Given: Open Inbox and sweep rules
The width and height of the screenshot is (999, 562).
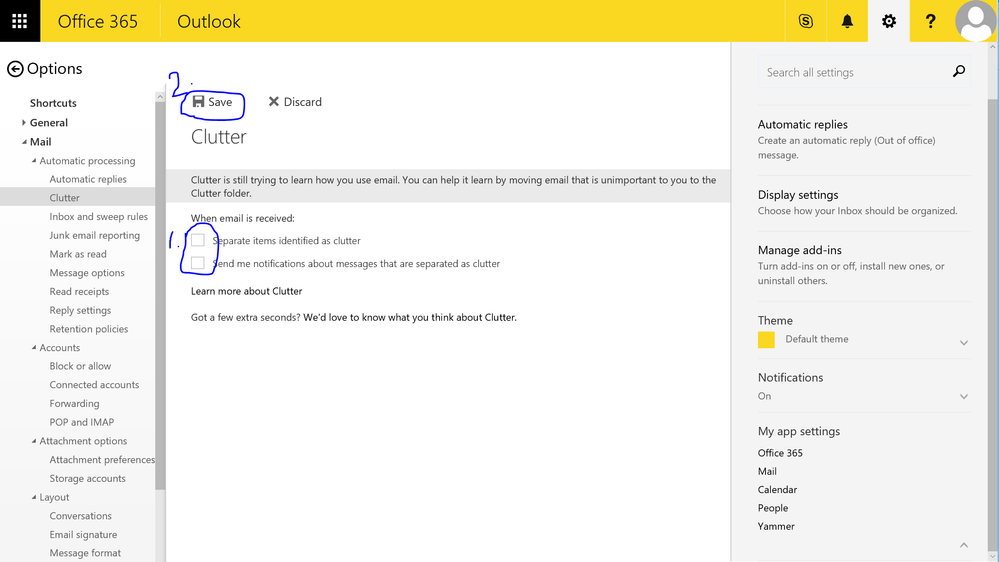Looking at the screenshot, I should pyautogui.click(x=99, y=217).
